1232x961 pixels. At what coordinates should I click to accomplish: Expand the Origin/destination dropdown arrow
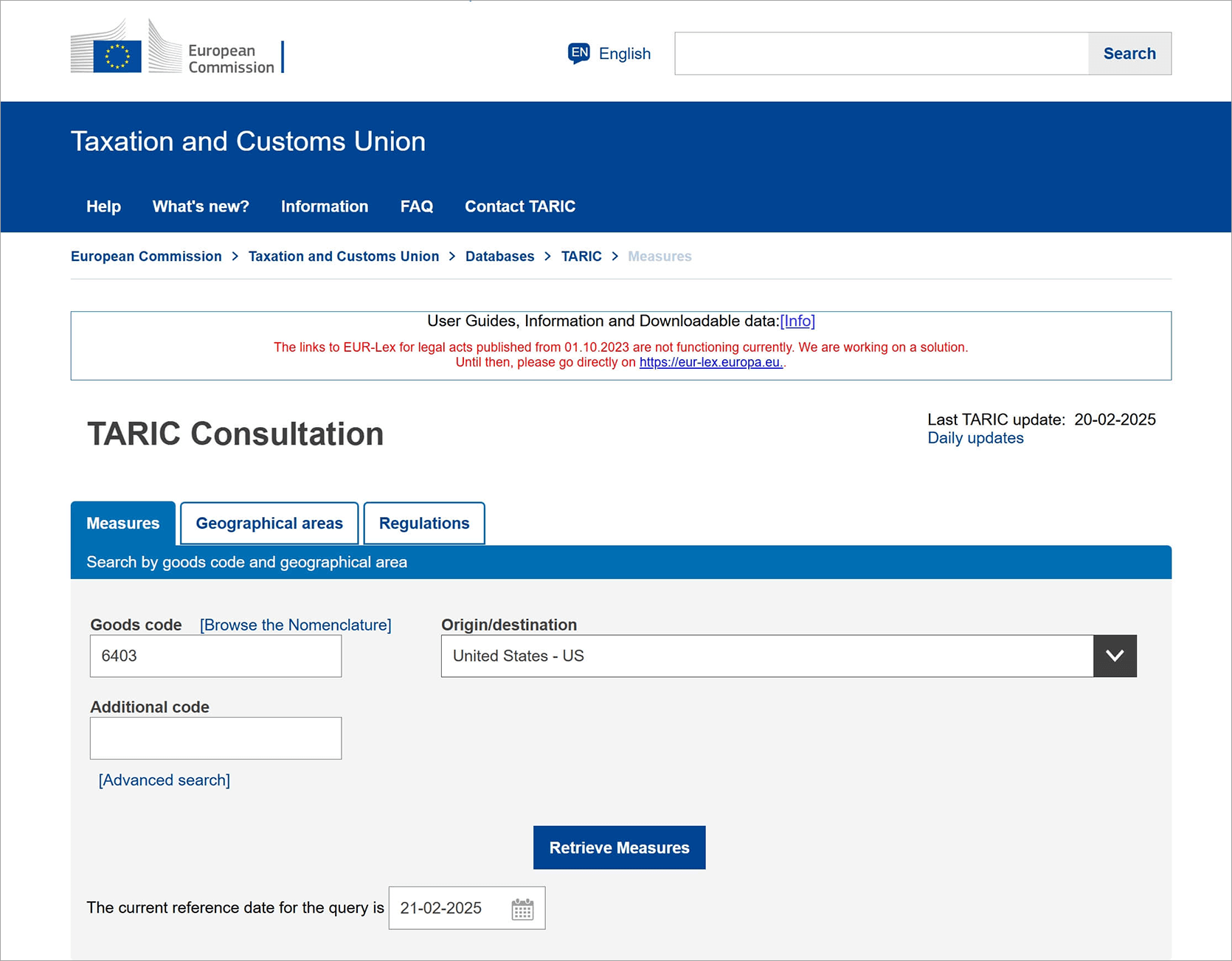[x=1115, y=656]
